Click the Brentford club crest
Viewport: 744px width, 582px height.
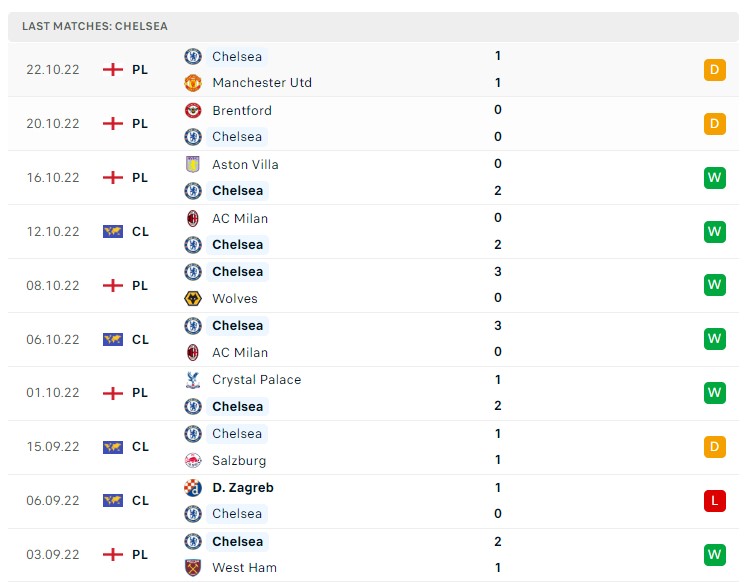[193, 111]
